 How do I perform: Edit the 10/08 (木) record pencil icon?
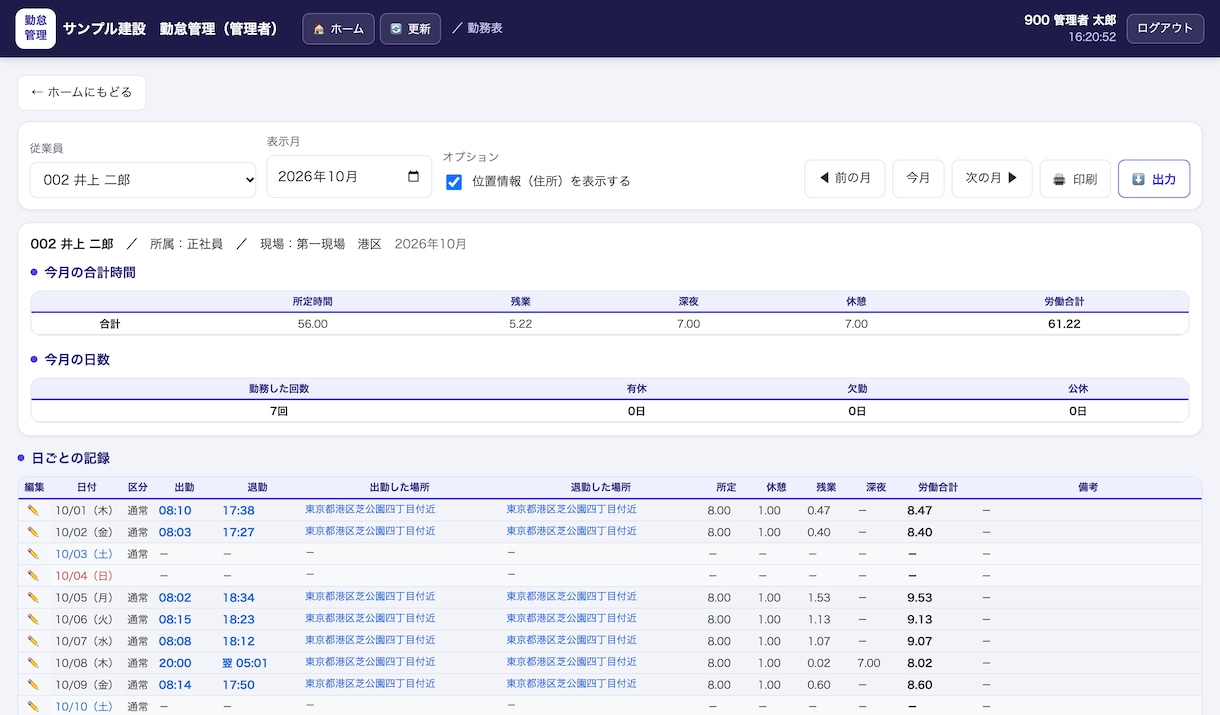33,663
